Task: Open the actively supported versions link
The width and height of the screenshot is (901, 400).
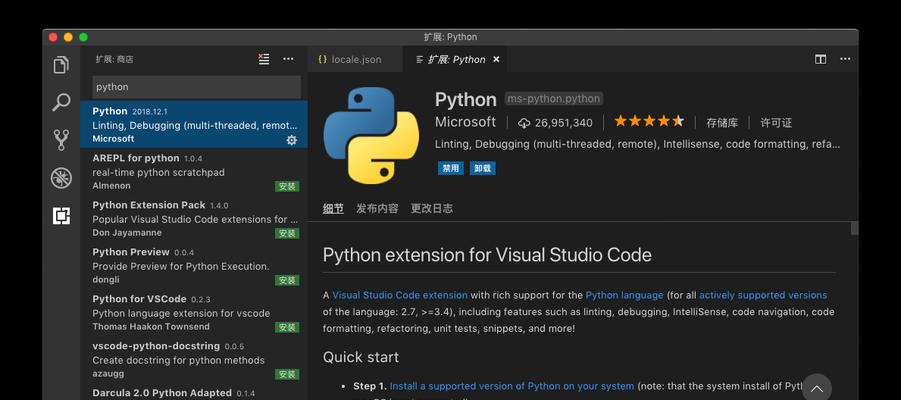Action: click(x=763, y=295)
